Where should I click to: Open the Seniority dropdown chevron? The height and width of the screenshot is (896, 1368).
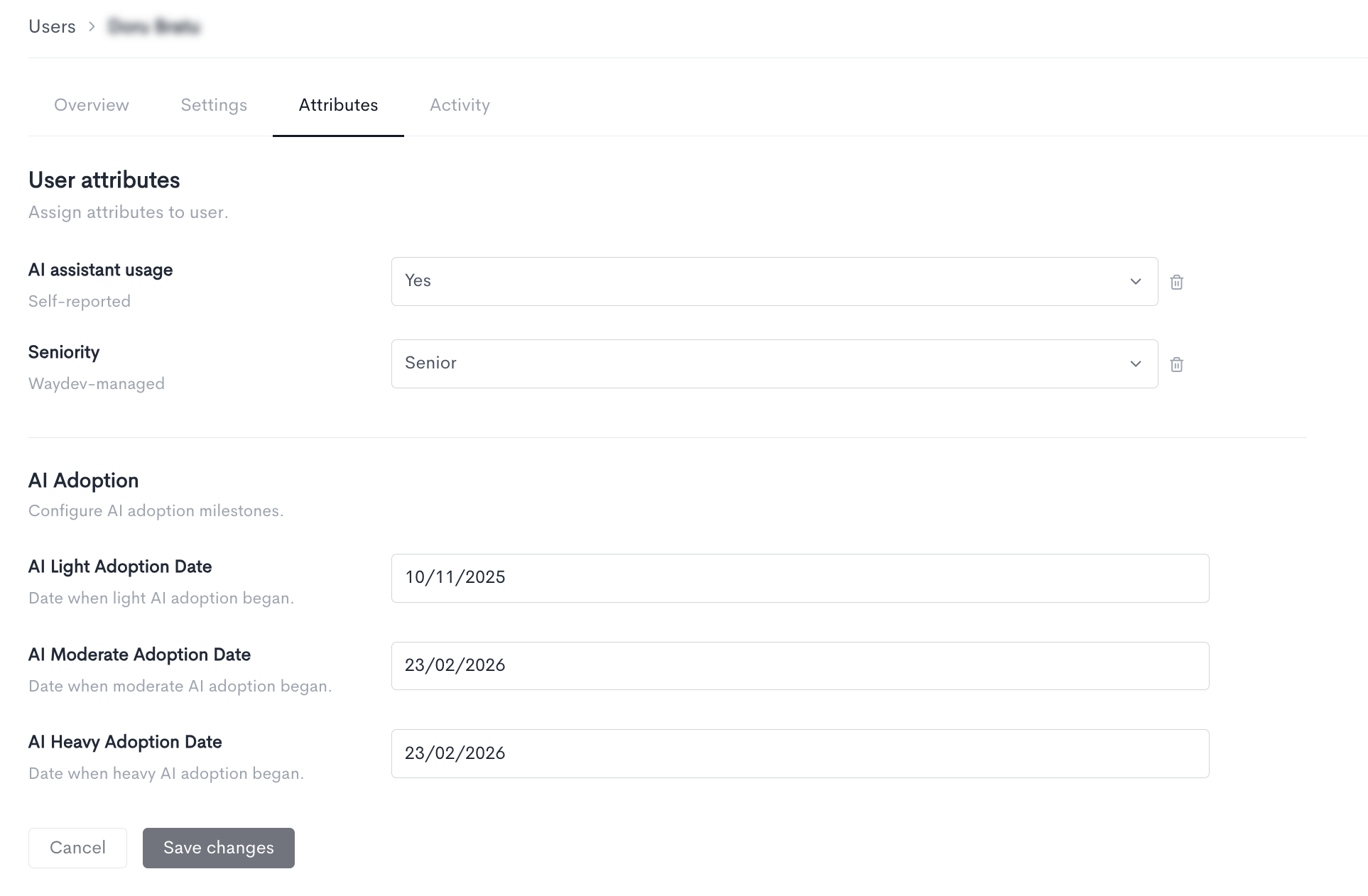click(x=1135, y=364)
